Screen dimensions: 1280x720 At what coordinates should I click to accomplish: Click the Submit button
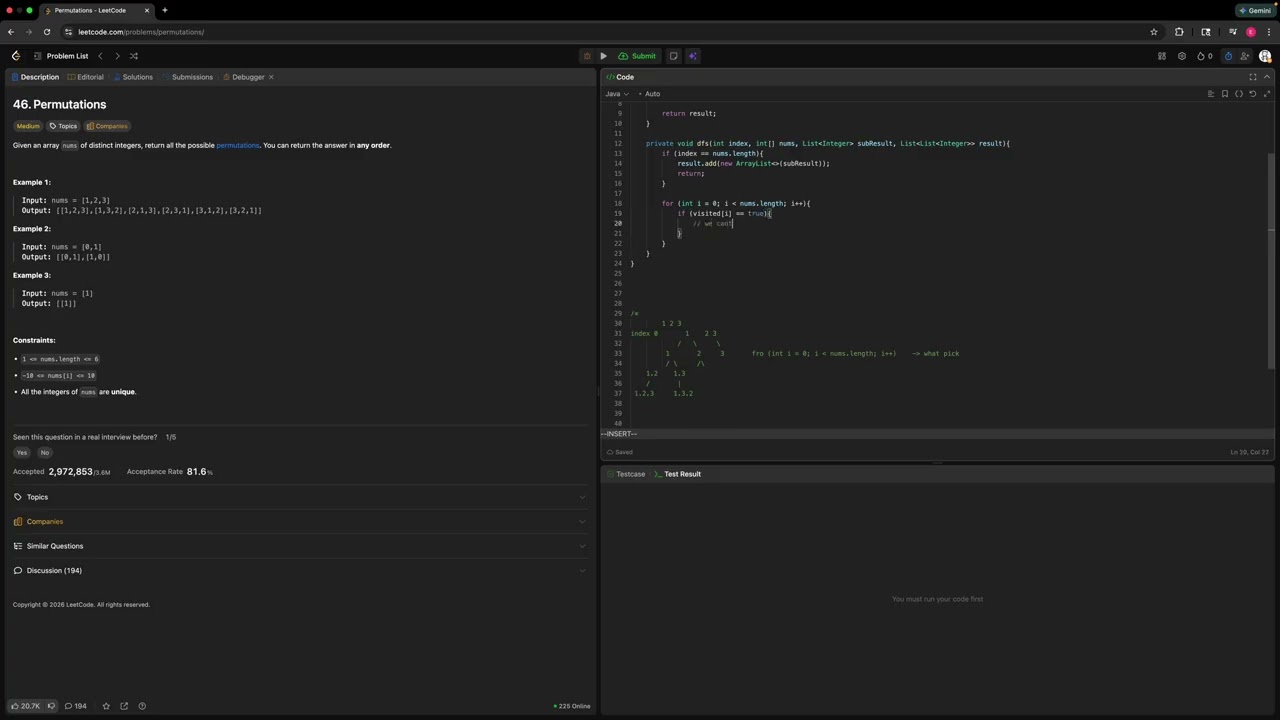637,56
